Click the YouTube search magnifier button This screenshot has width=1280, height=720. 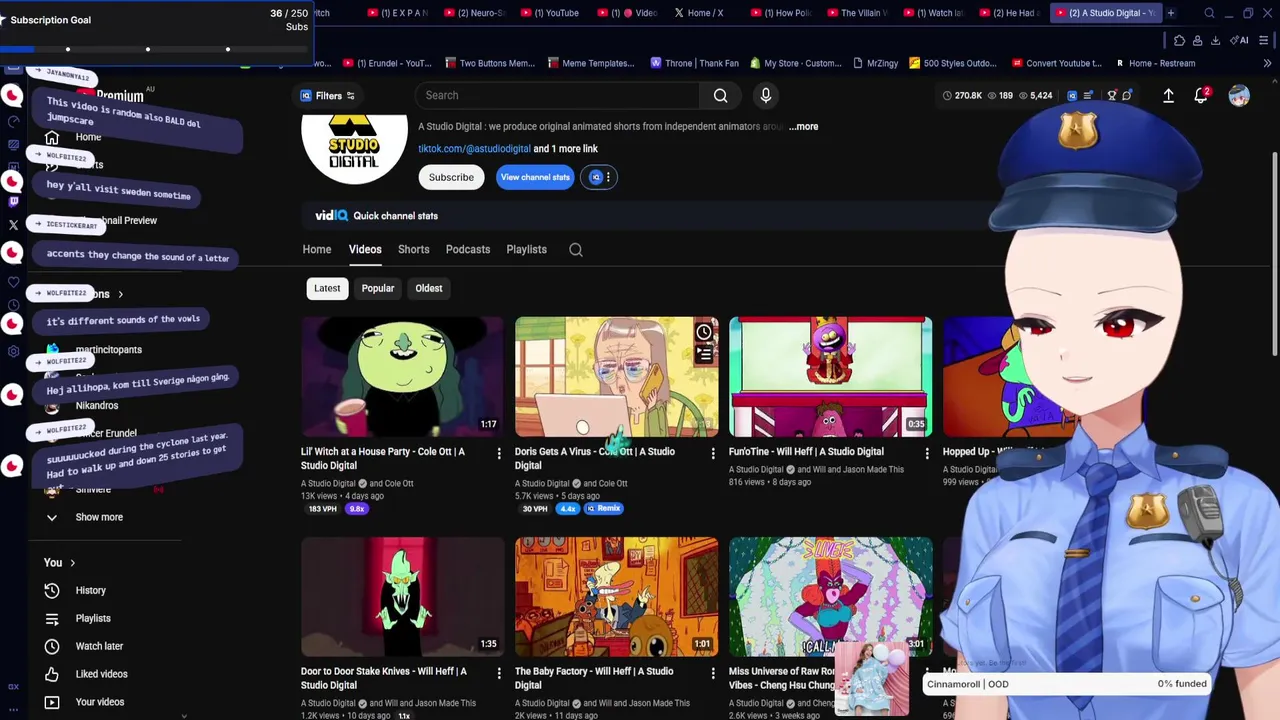click(721, 96)
